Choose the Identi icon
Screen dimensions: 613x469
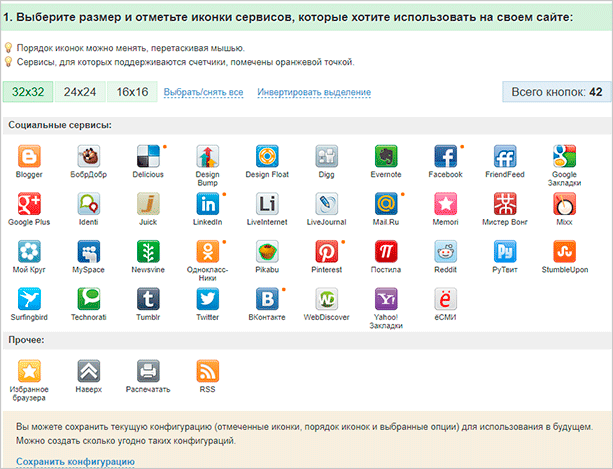89,204
